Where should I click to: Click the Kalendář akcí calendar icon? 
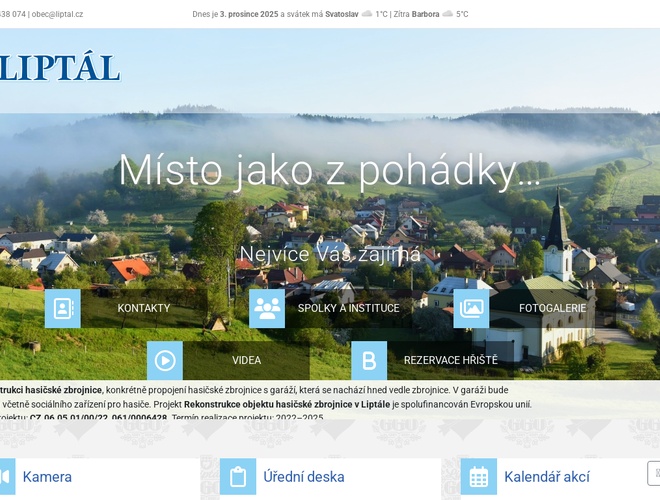coord(478,477)
